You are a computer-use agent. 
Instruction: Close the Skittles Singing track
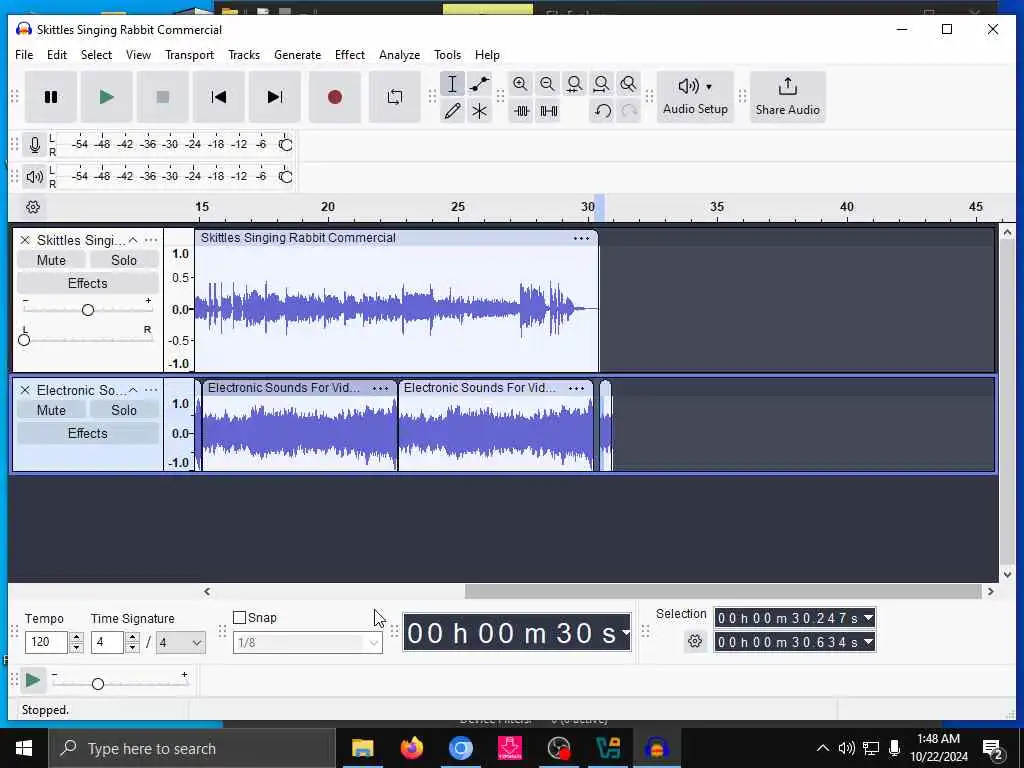coord(25,240)
